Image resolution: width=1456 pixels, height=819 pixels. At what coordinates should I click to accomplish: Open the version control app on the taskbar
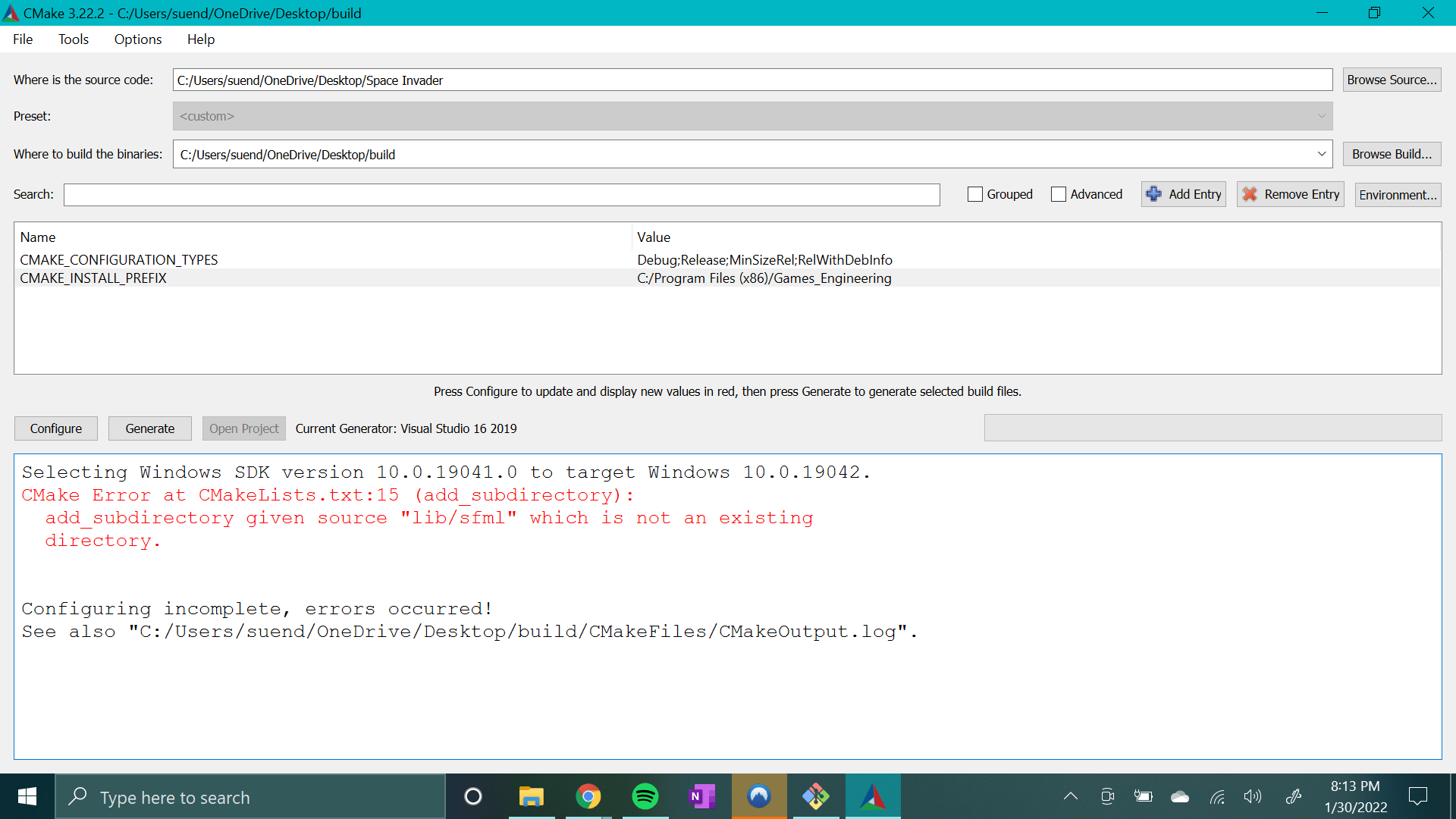(816, 796)
